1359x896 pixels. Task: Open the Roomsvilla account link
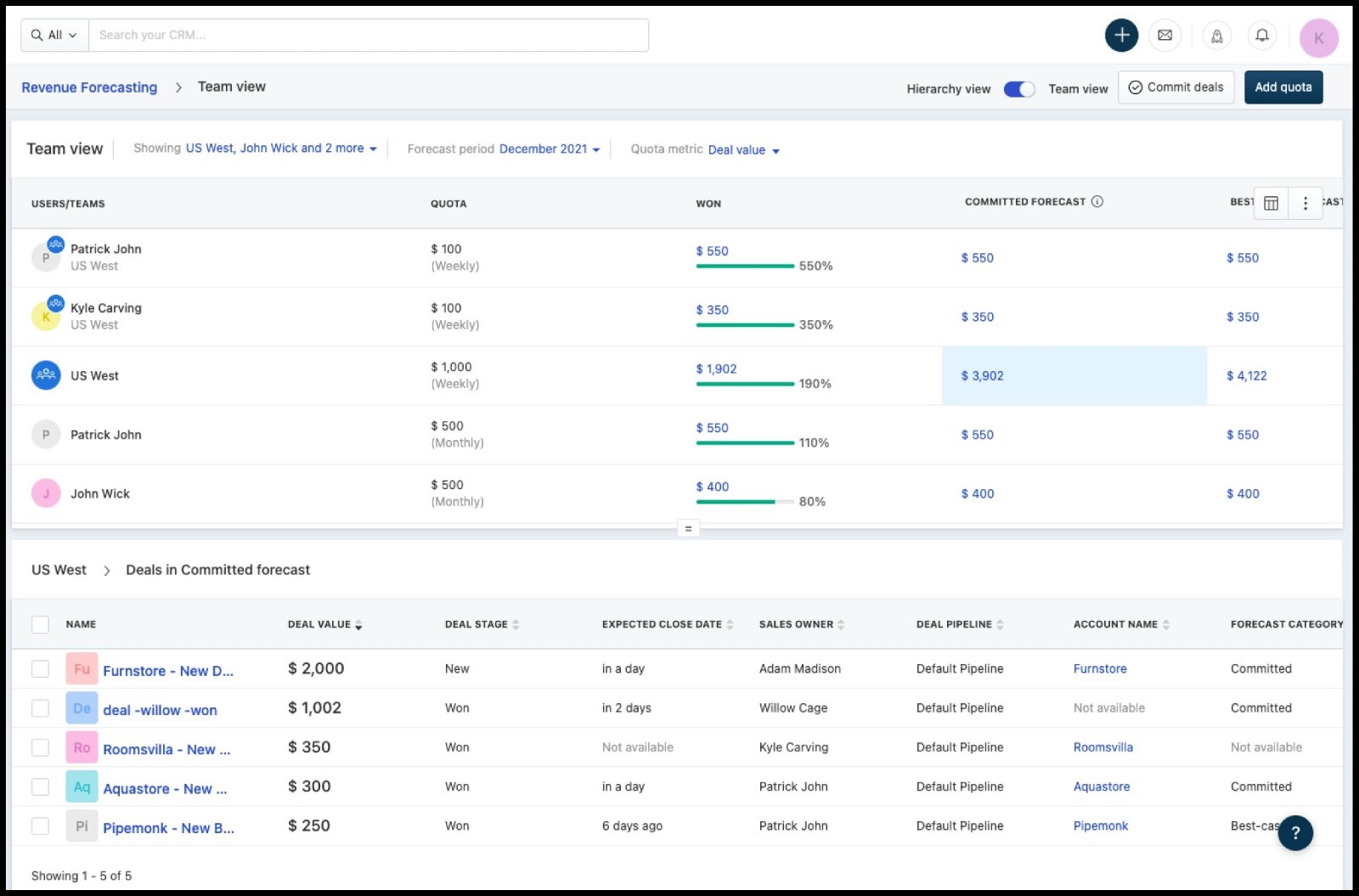(1102, 747)
